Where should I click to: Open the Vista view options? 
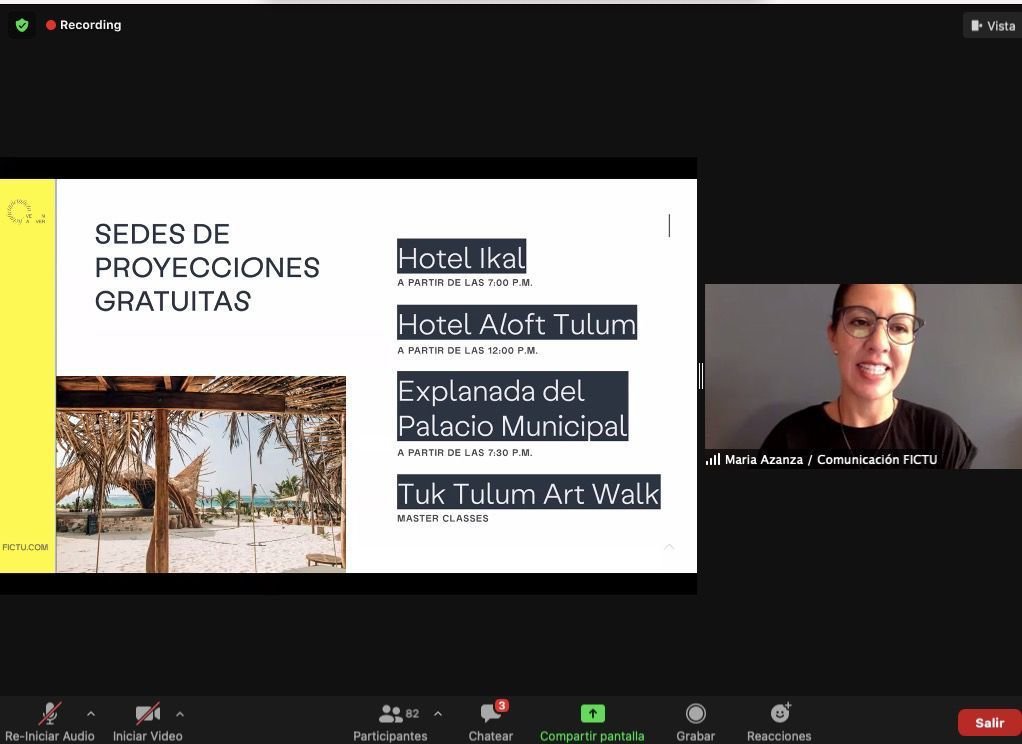[992, 26]
